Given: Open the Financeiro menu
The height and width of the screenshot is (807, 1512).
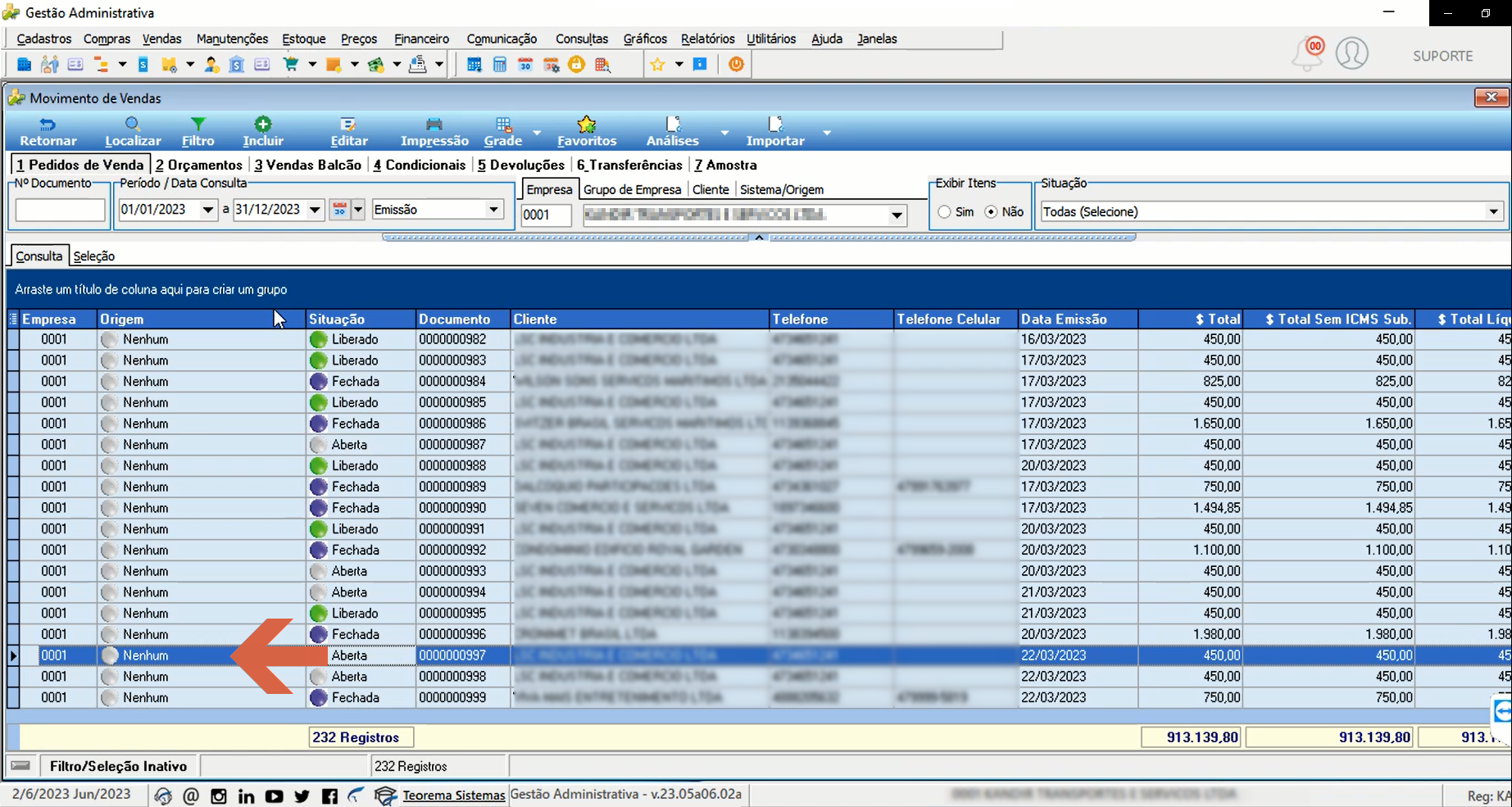Looking at the screenshot, I should (x=421, y=39).
